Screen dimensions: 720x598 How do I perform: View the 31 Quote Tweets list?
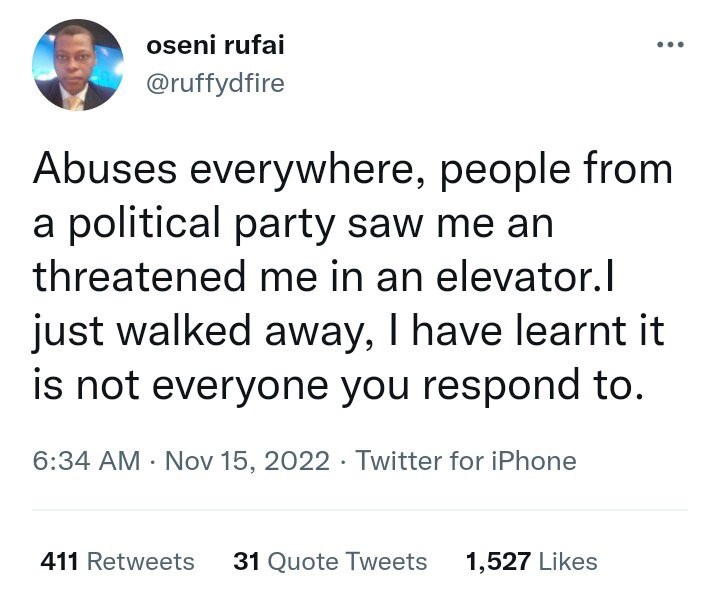(x=330, y=561)
